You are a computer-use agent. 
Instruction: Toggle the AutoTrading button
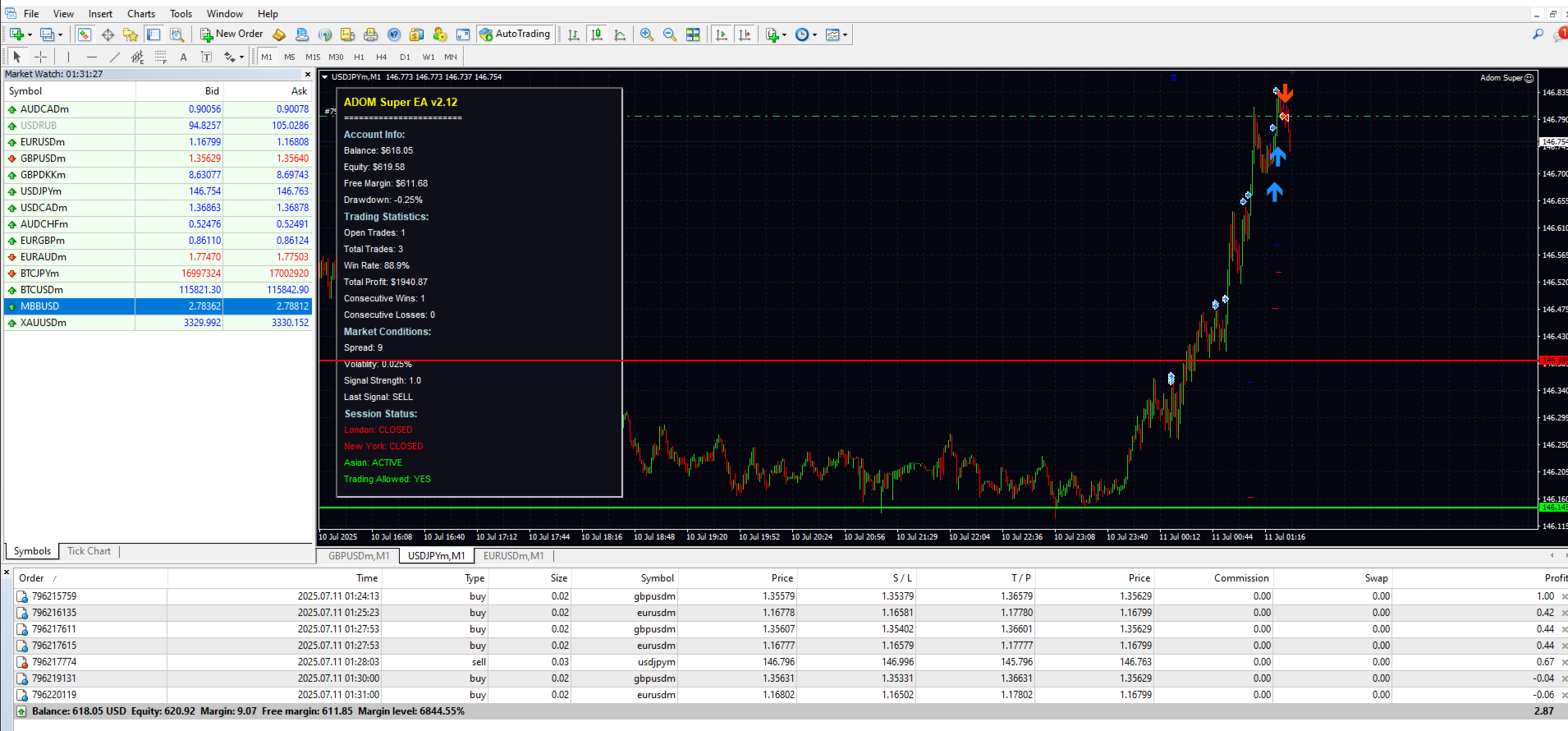515,34
